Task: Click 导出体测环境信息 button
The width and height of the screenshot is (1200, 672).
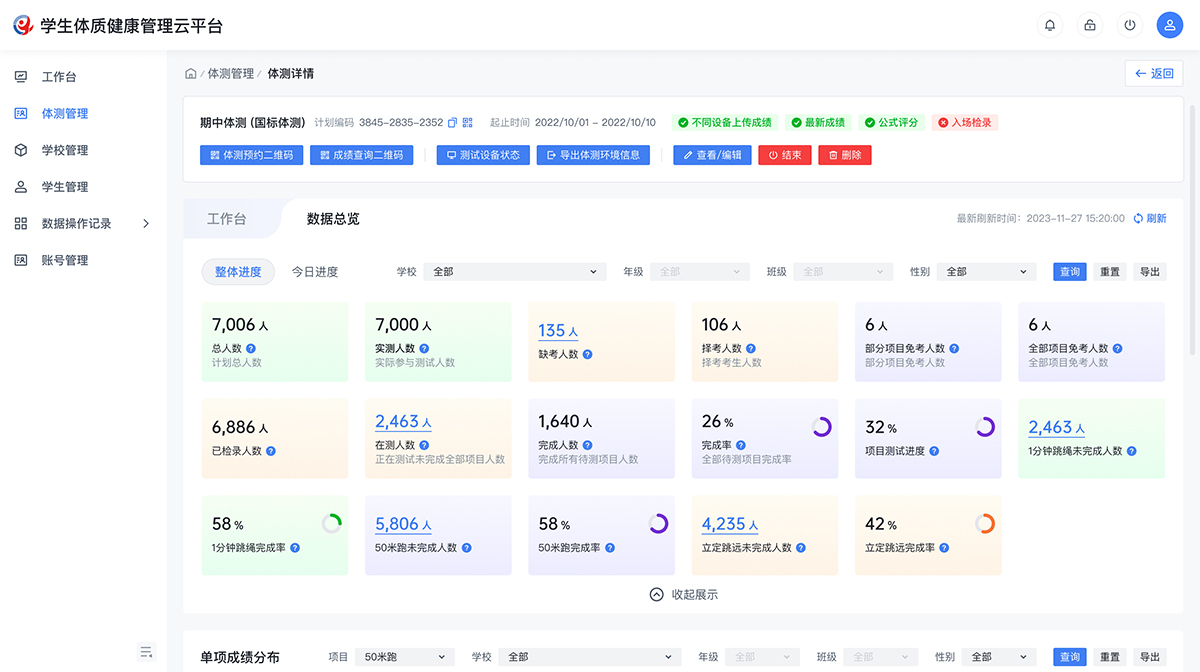Action: click(x=594, y=155)
